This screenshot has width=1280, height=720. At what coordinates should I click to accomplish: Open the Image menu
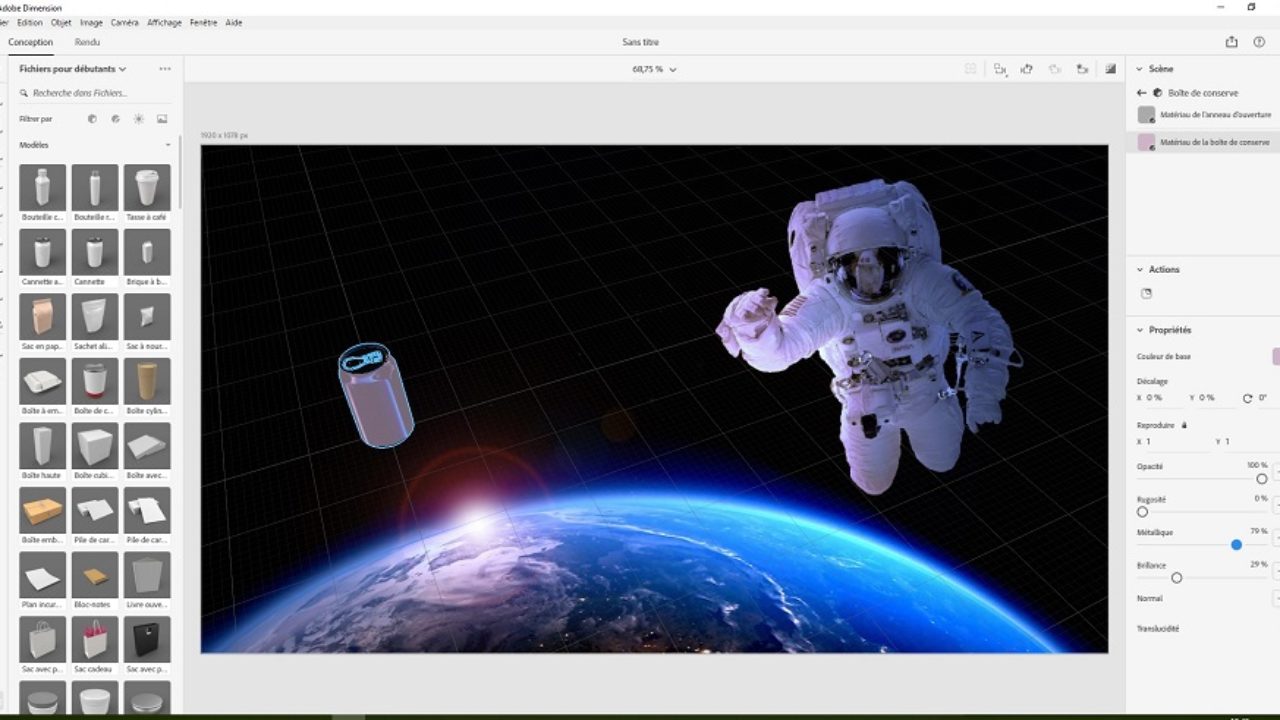coord(91,22)
